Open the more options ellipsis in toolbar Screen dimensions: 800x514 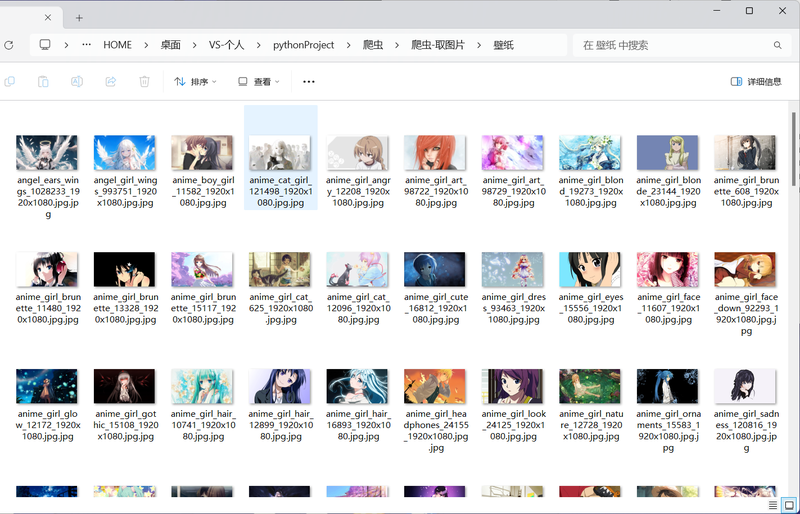(x=309, y=82)
